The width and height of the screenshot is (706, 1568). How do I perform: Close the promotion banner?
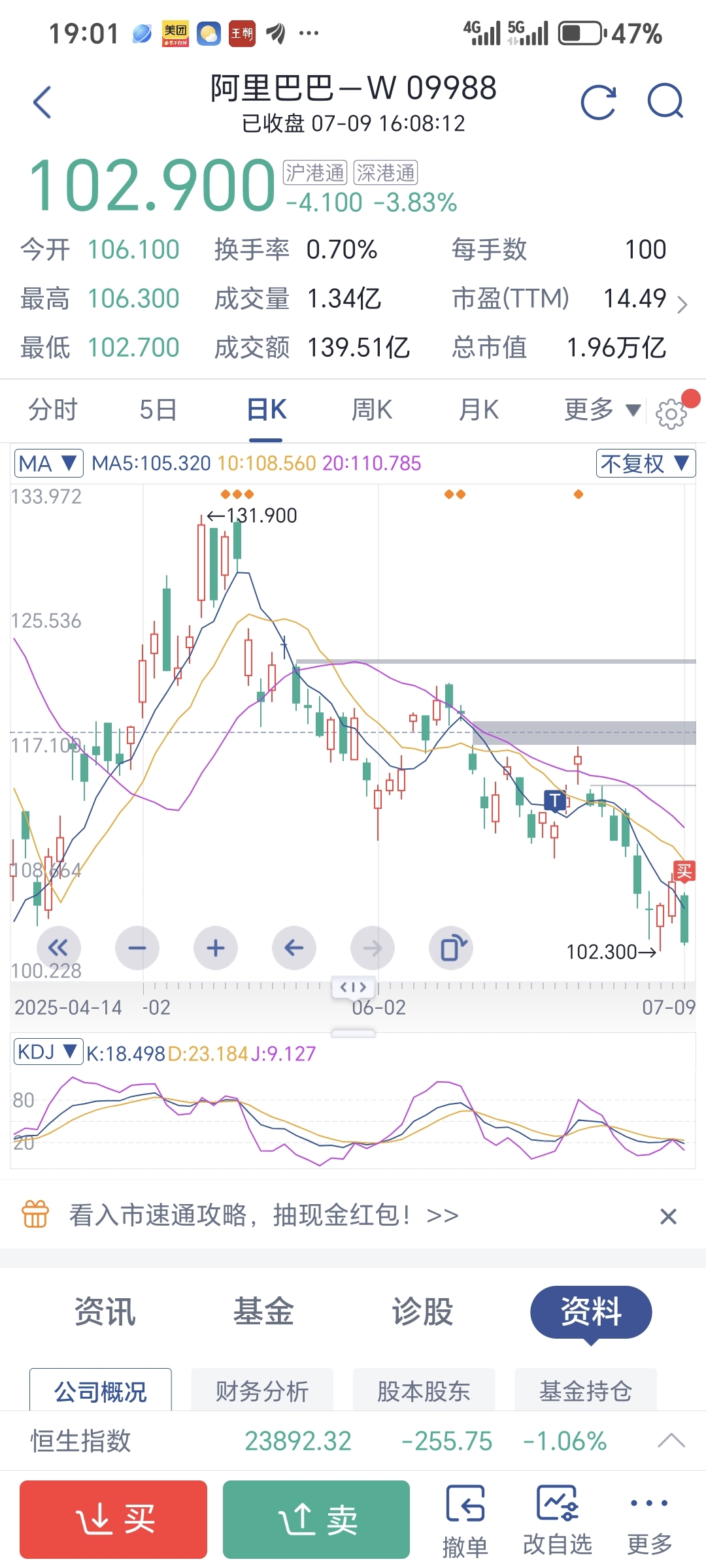[668, 1216]
